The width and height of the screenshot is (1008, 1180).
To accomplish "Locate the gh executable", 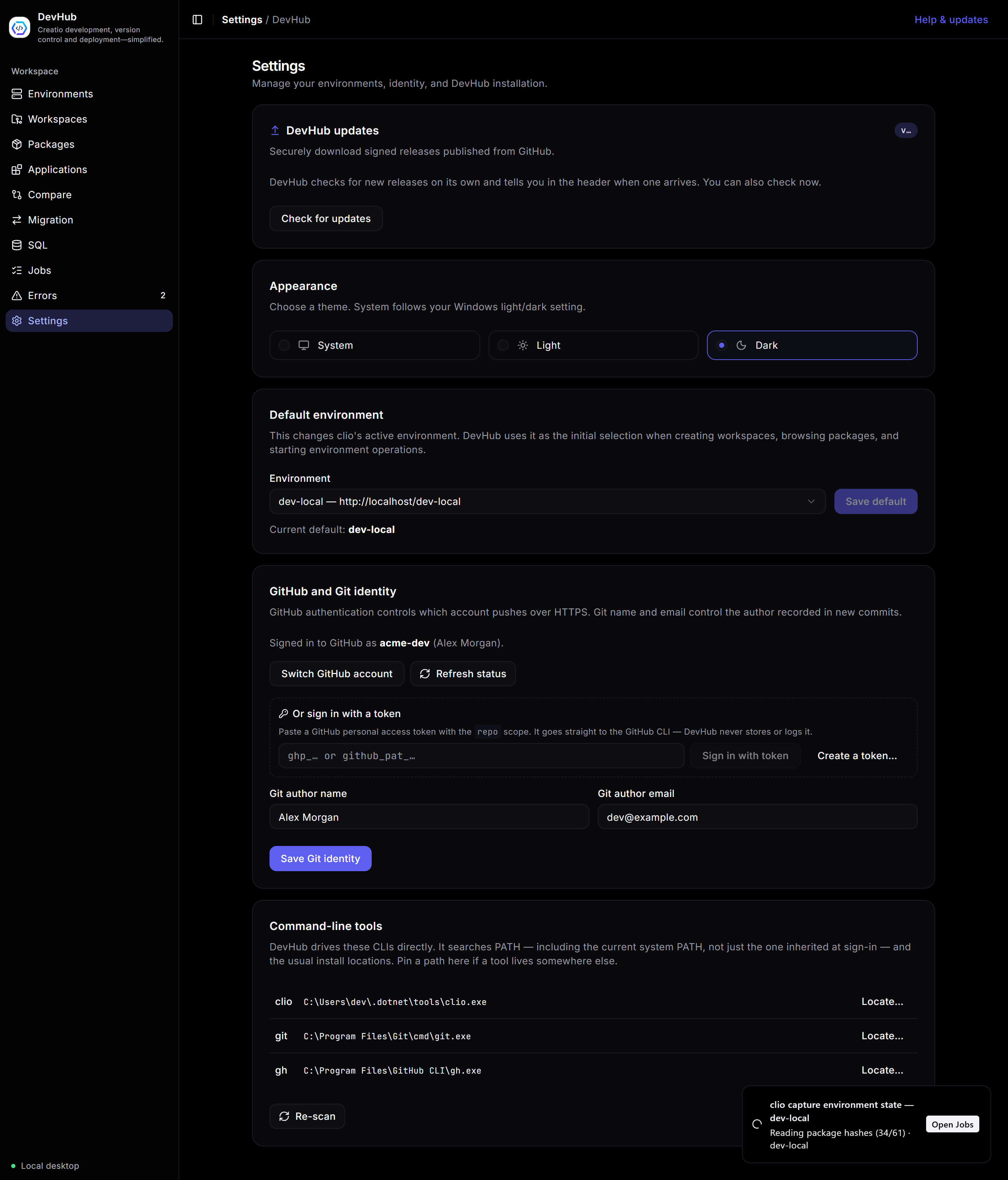I will tap(882, 1070).
